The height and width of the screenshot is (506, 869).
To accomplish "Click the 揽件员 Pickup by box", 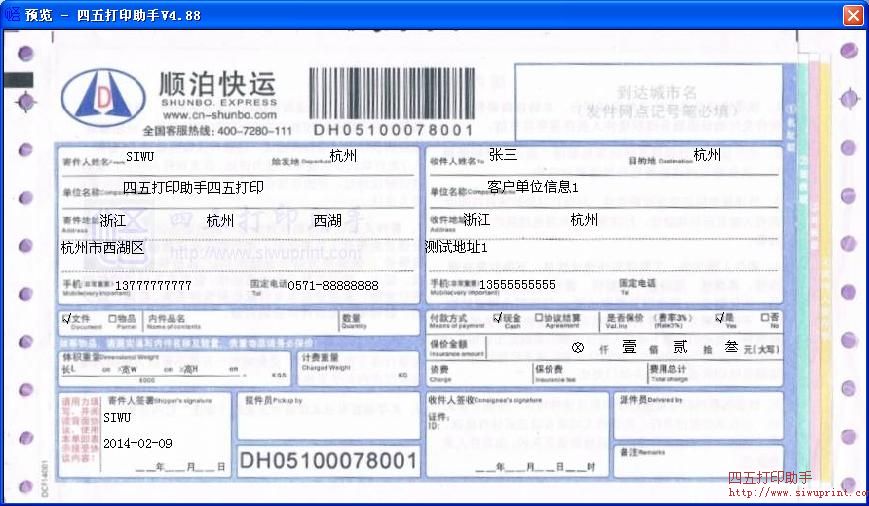I will tap(328, 416).
